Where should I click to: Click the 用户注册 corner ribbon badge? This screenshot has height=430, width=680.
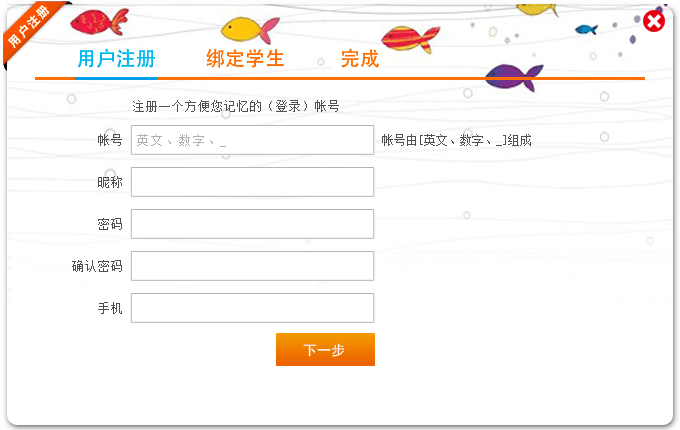click(28, 28)
